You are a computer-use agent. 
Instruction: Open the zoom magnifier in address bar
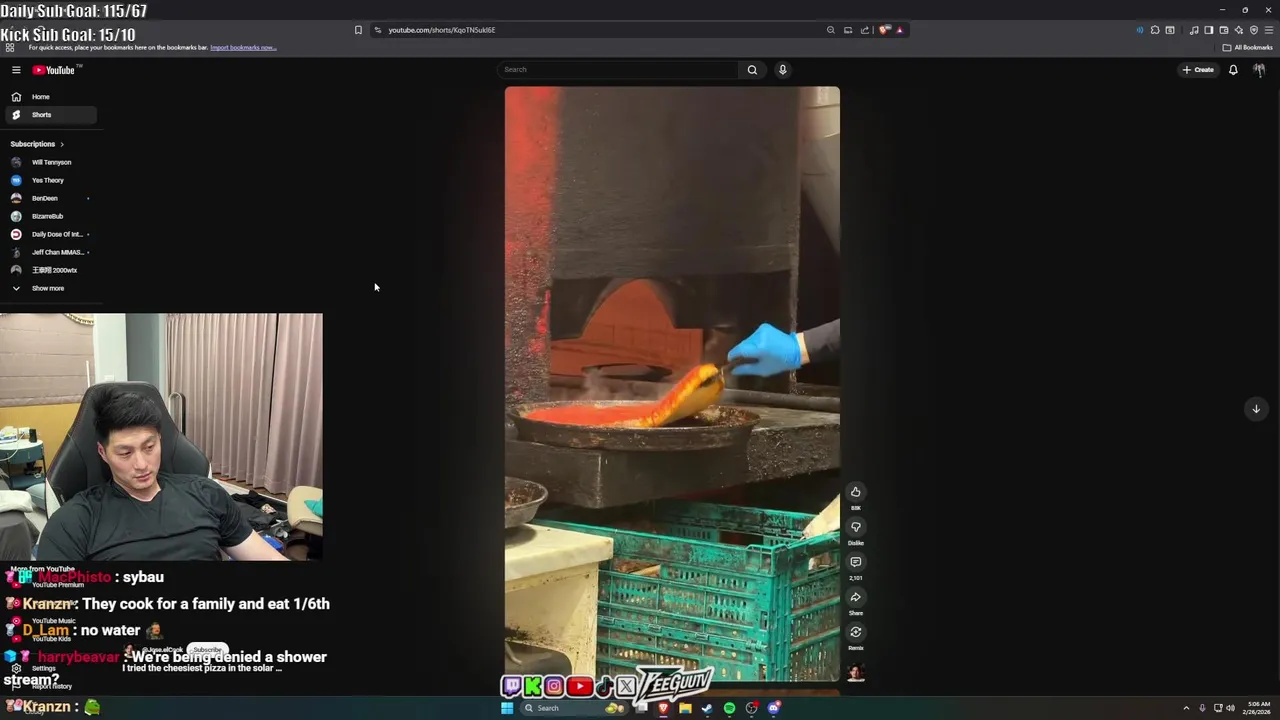pyautogui.click(x=830, y=30)
